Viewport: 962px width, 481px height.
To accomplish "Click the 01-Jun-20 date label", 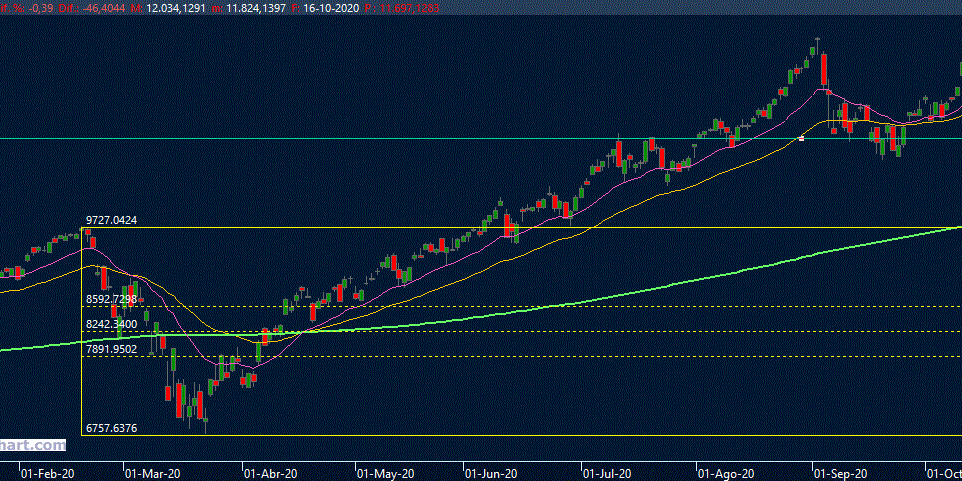I will click(491, 474).
